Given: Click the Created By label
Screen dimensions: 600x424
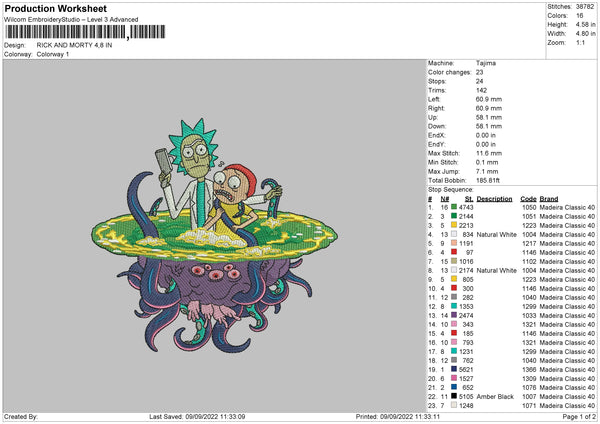Looking at the screenshot, I should point(21,416).
